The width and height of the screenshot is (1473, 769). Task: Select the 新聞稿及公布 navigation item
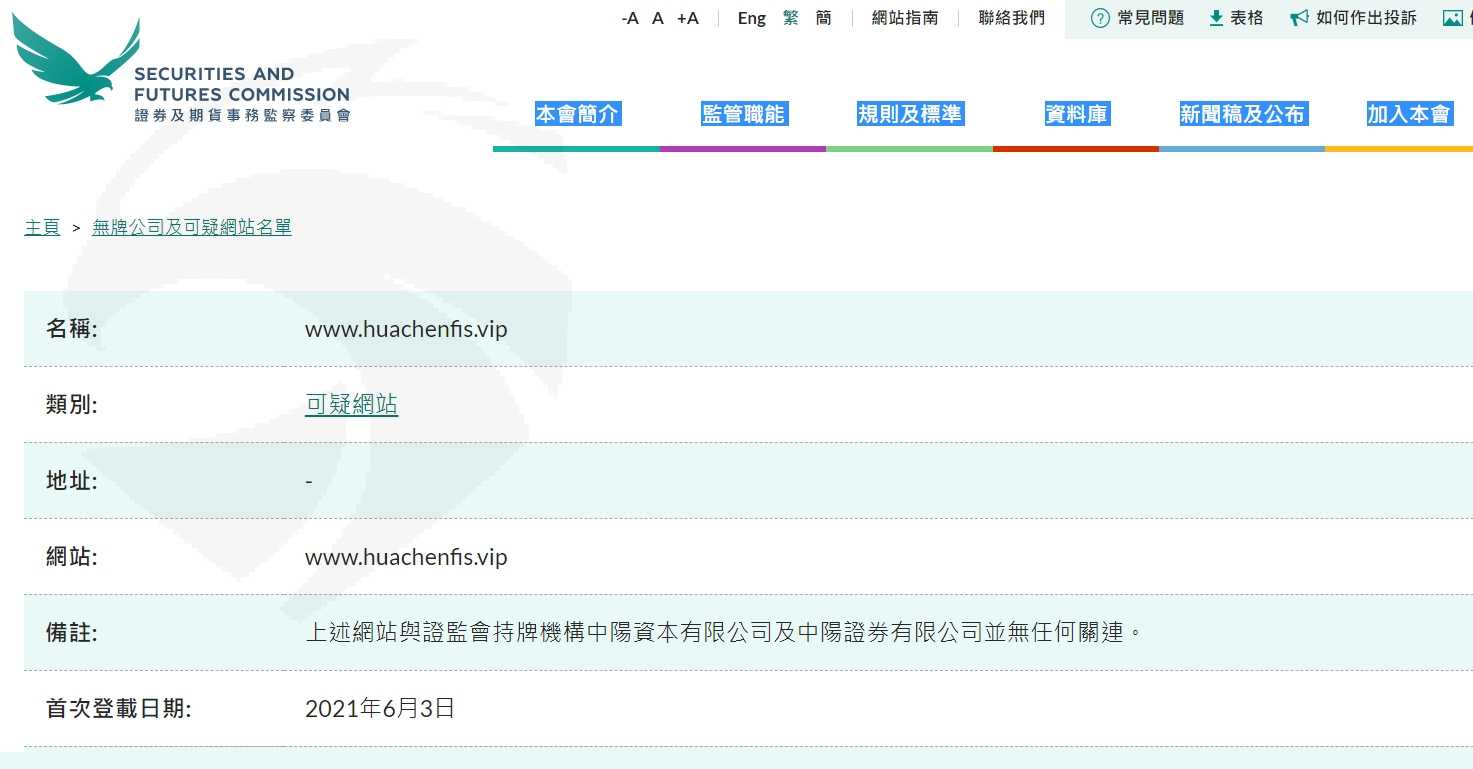click(1242, 114)
